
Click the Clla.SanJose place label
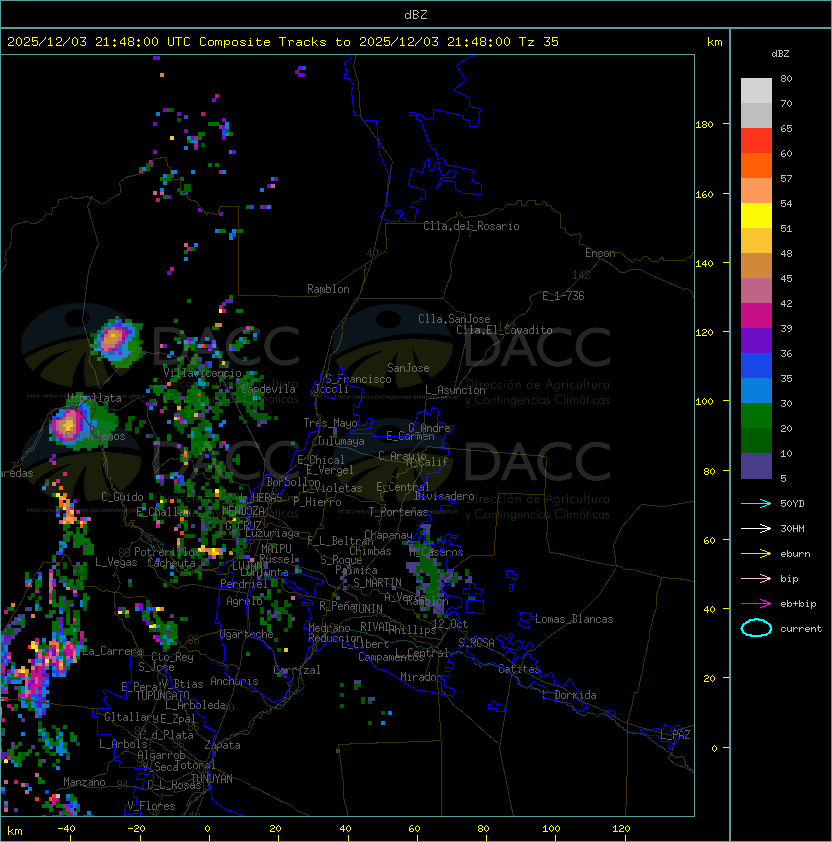coord(454,319)
